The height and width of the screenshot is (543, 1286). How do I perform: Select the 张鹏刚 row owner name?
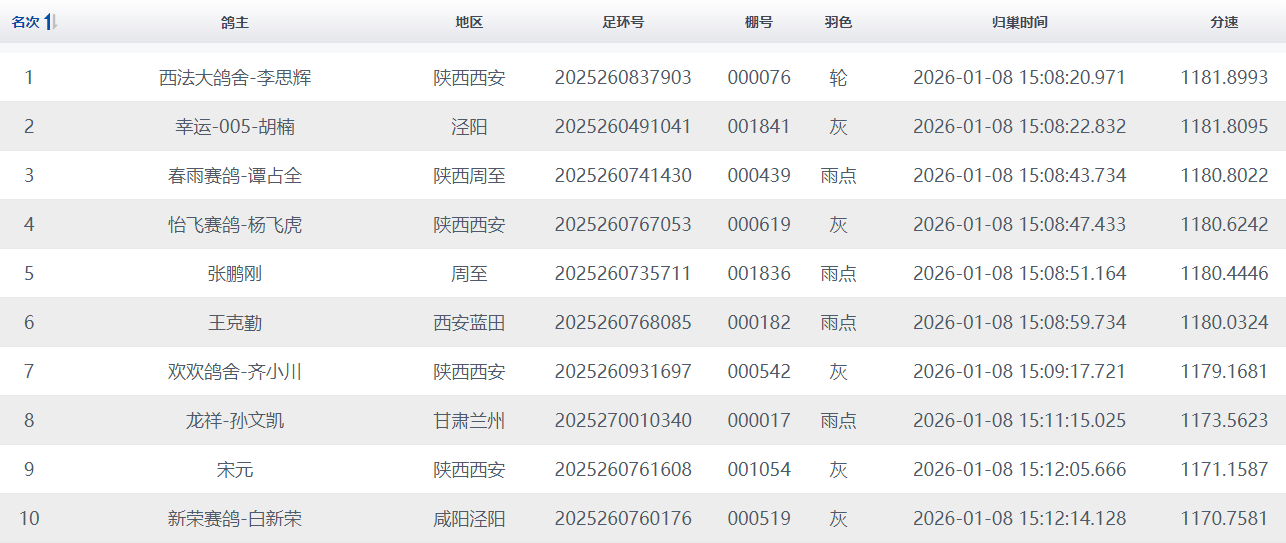(235, 273)
